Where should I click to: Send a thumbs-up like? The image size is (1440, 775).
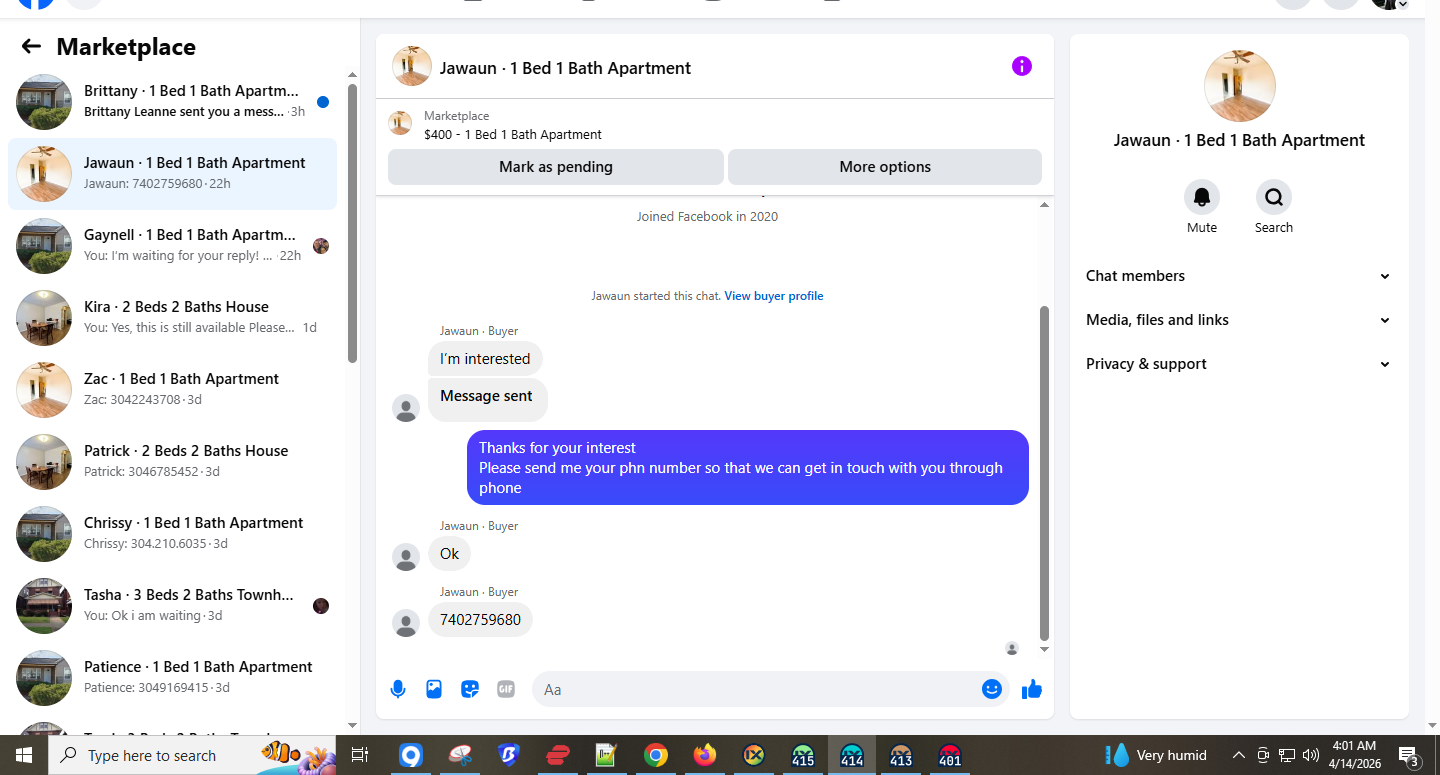click(1032, 689)
